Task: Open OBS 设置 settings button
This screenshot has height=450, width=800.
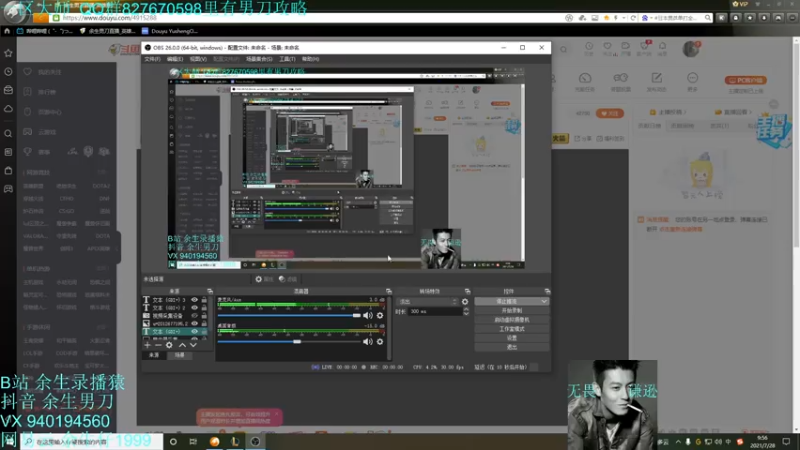Action: coord(512,338)
